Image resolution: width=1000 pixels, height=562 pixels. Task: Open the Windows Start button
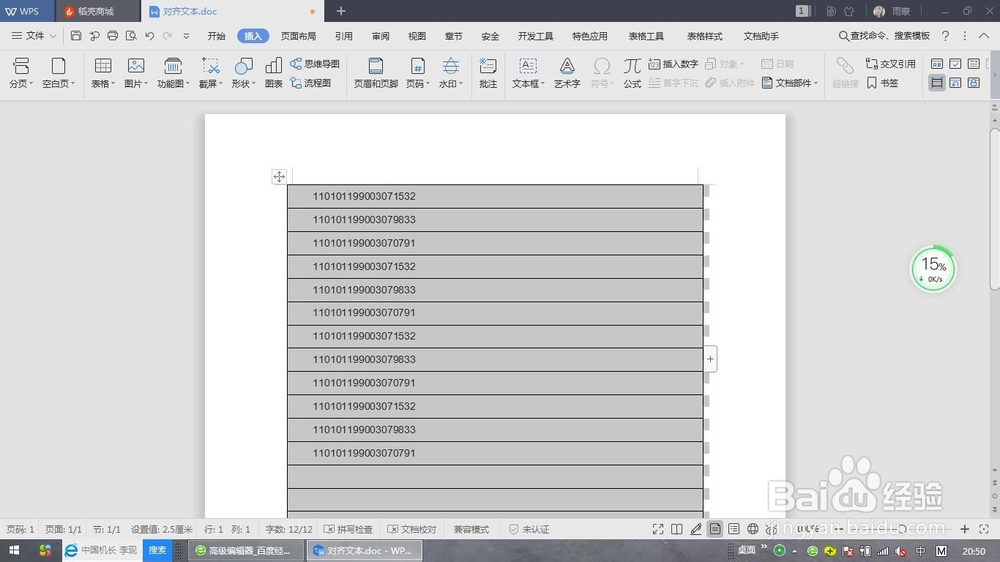click(14, 551)
